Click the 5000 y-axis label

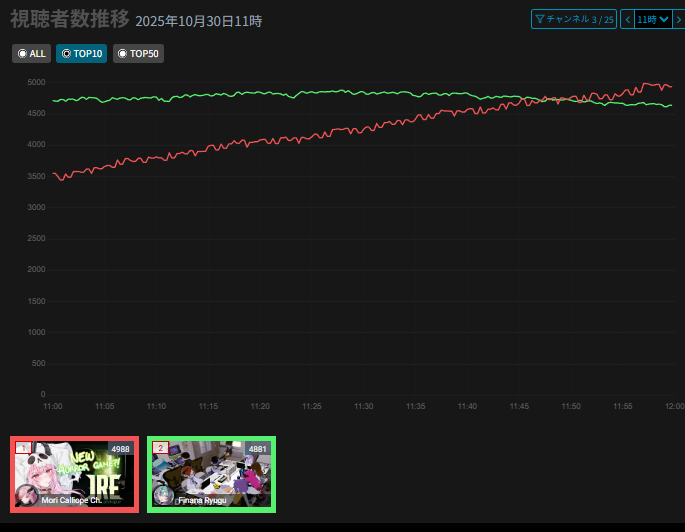pos(36,82)
